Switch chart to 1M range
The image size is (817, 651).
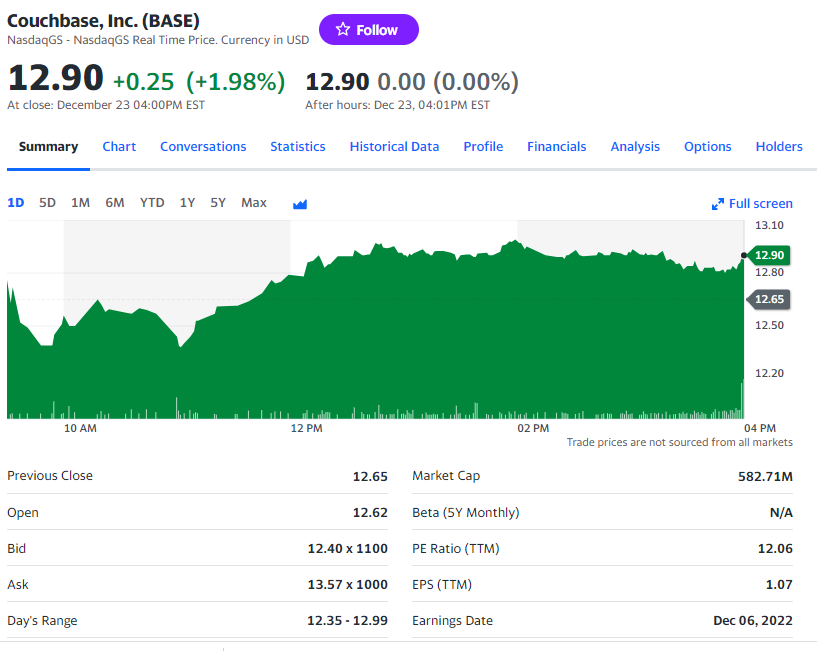[x=80, y=203]
